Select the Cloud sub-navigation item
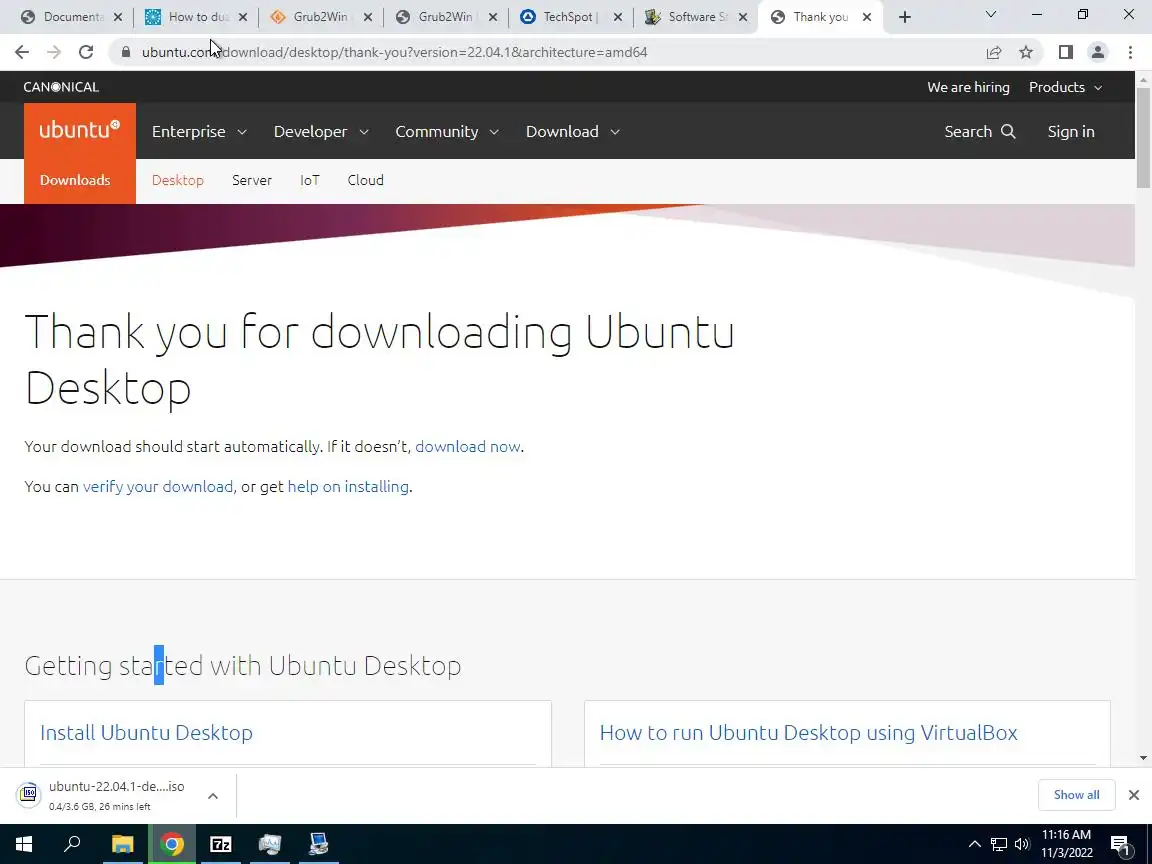The image size is (1152, 864). pos(365,180)
